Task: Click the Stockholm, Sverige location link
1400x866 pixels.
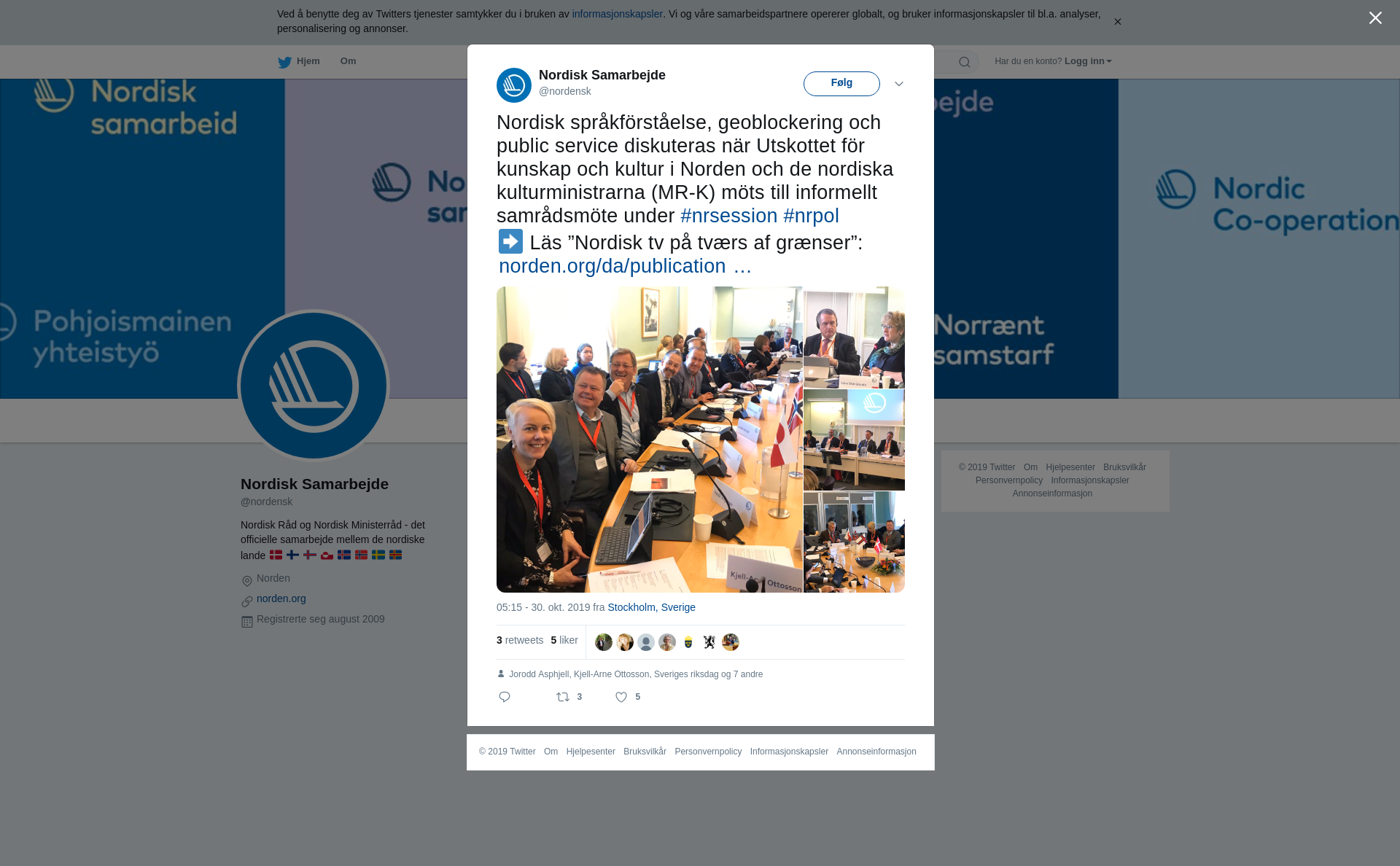Action: 651,607
